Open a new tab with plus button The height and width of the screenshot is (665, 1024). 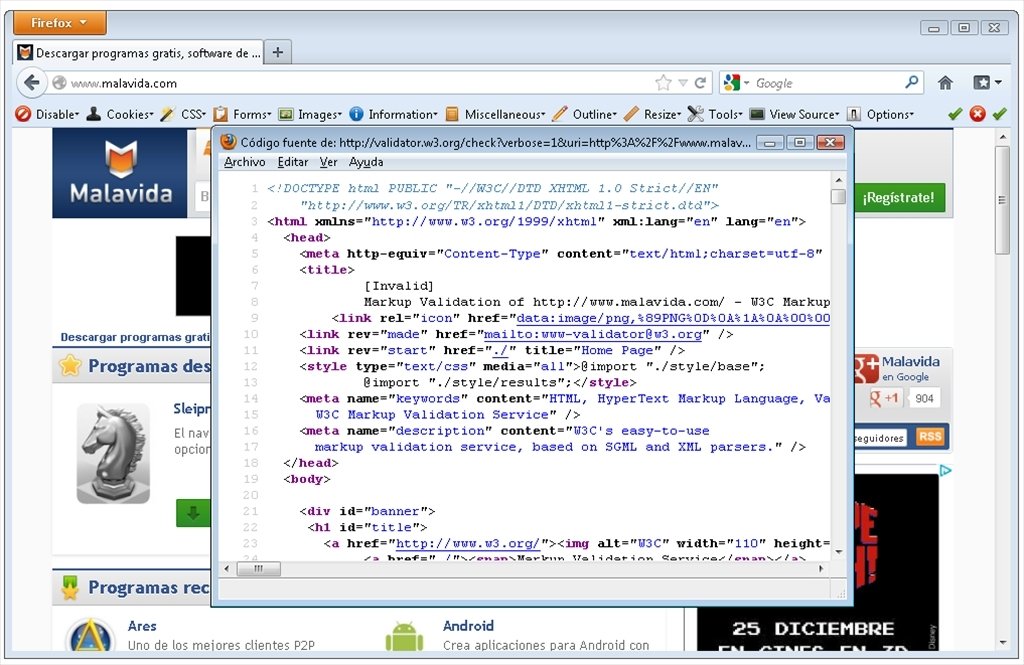[278, 52]
